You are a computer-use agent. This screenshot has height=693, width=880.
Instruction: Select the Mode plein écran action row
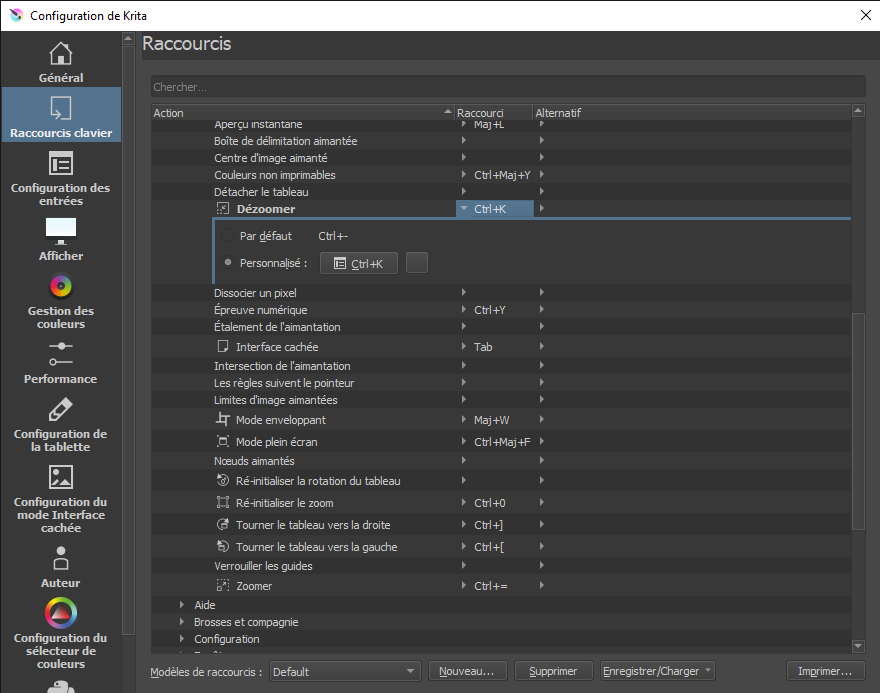(x=280, y=442)
